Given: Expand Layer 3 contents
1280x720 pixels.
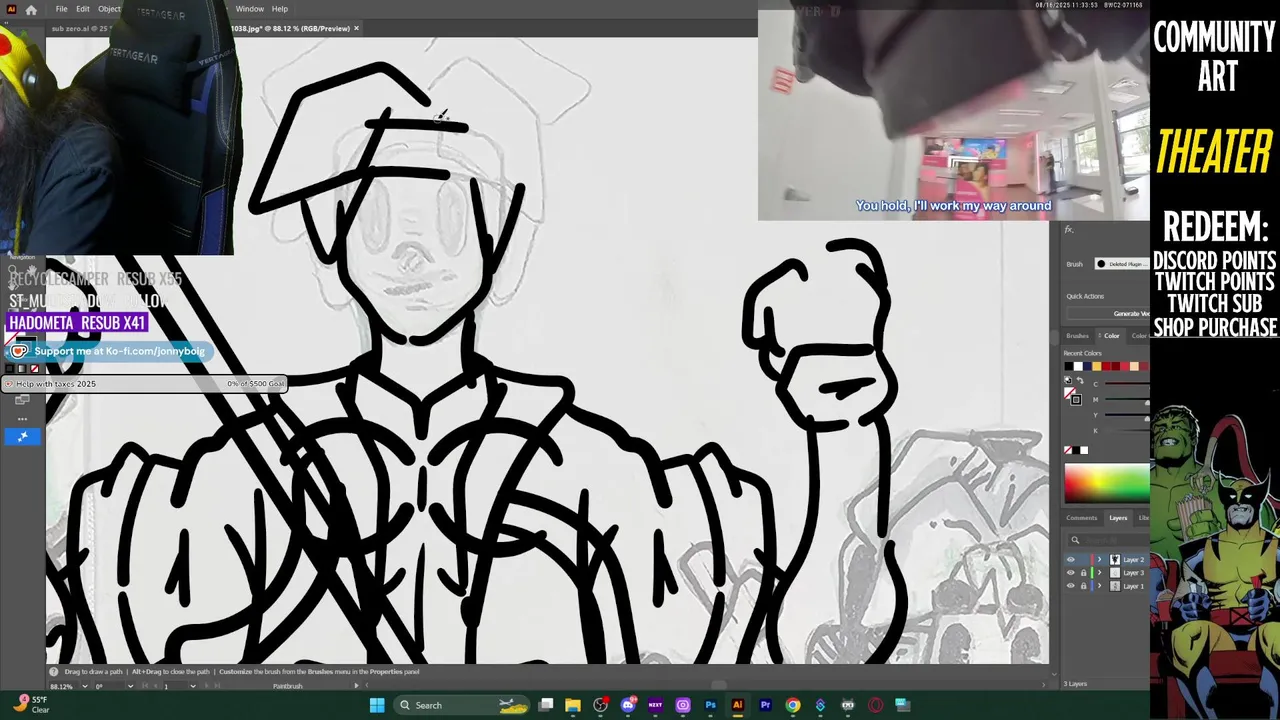Looking at the screenshot, I should (x=1099, y=573).
